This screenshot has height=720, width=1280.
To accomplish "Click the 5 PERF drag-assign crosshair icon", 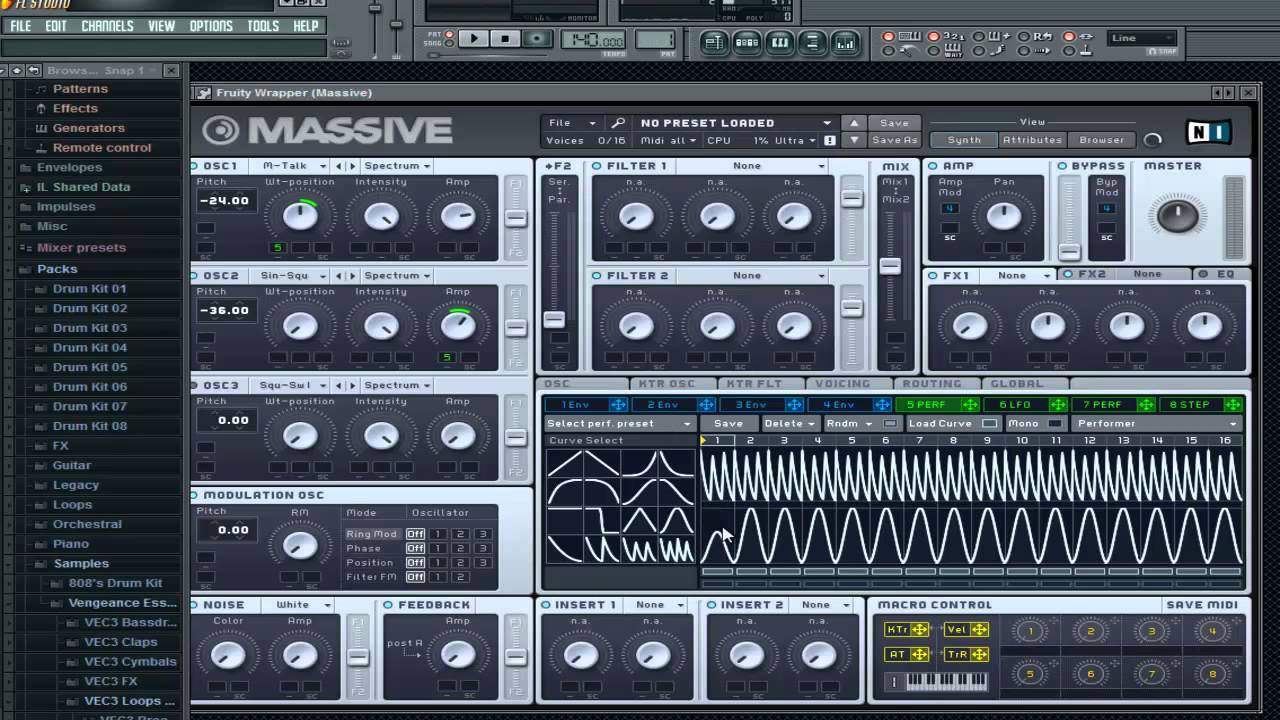I will coord(969,404).
